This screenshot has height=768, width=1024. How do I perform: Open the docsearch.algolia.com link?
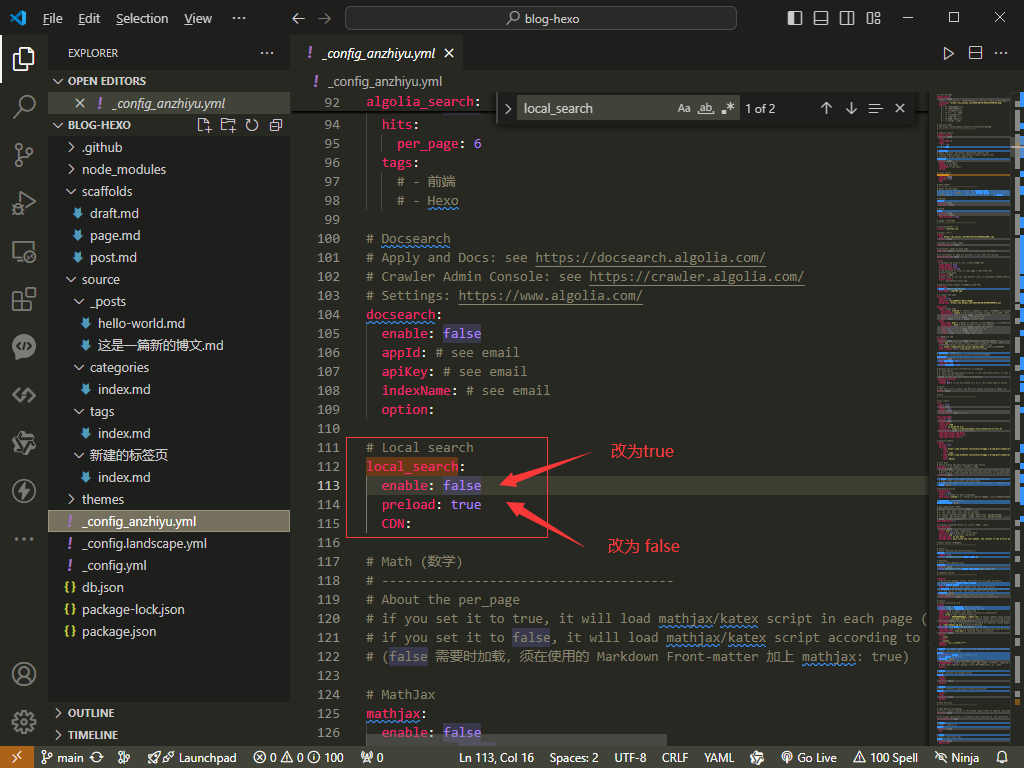coord(650,257)
